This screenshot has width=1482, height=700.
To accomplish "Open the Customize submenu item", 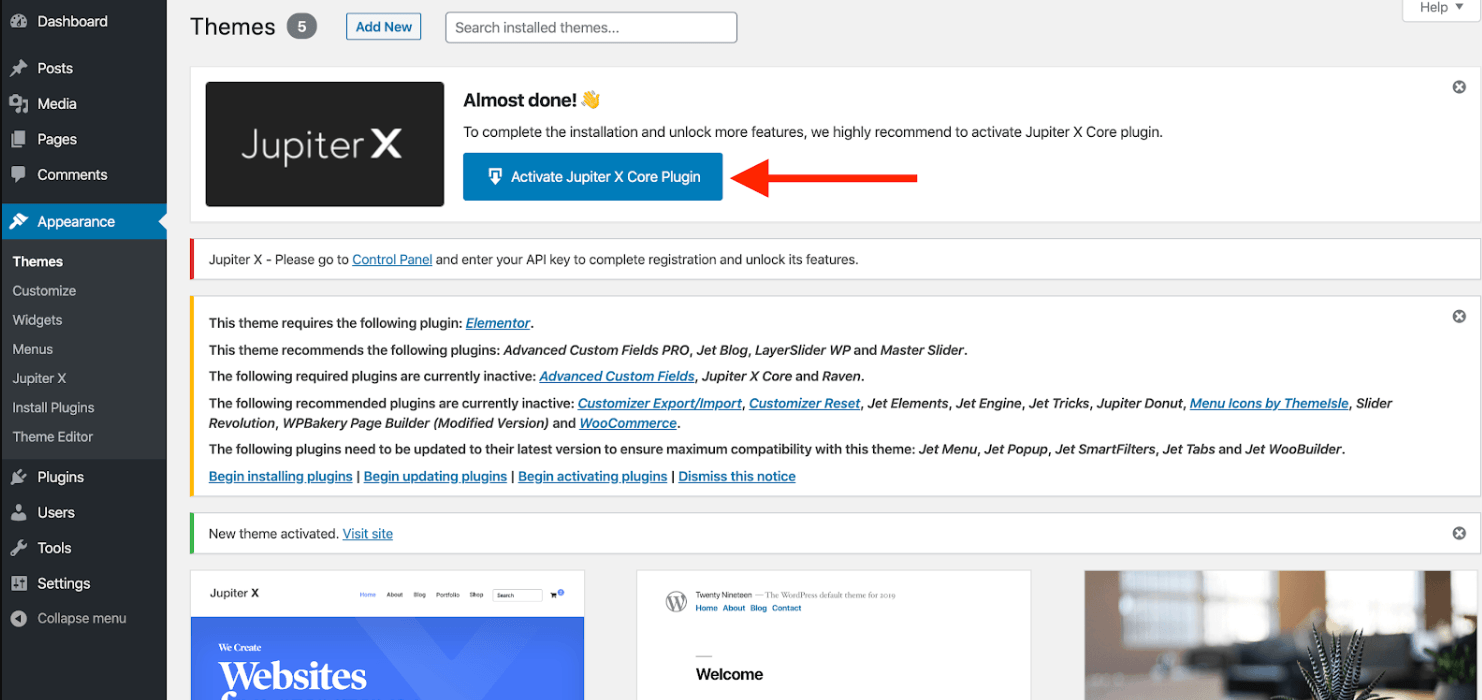I will (44, 291).
